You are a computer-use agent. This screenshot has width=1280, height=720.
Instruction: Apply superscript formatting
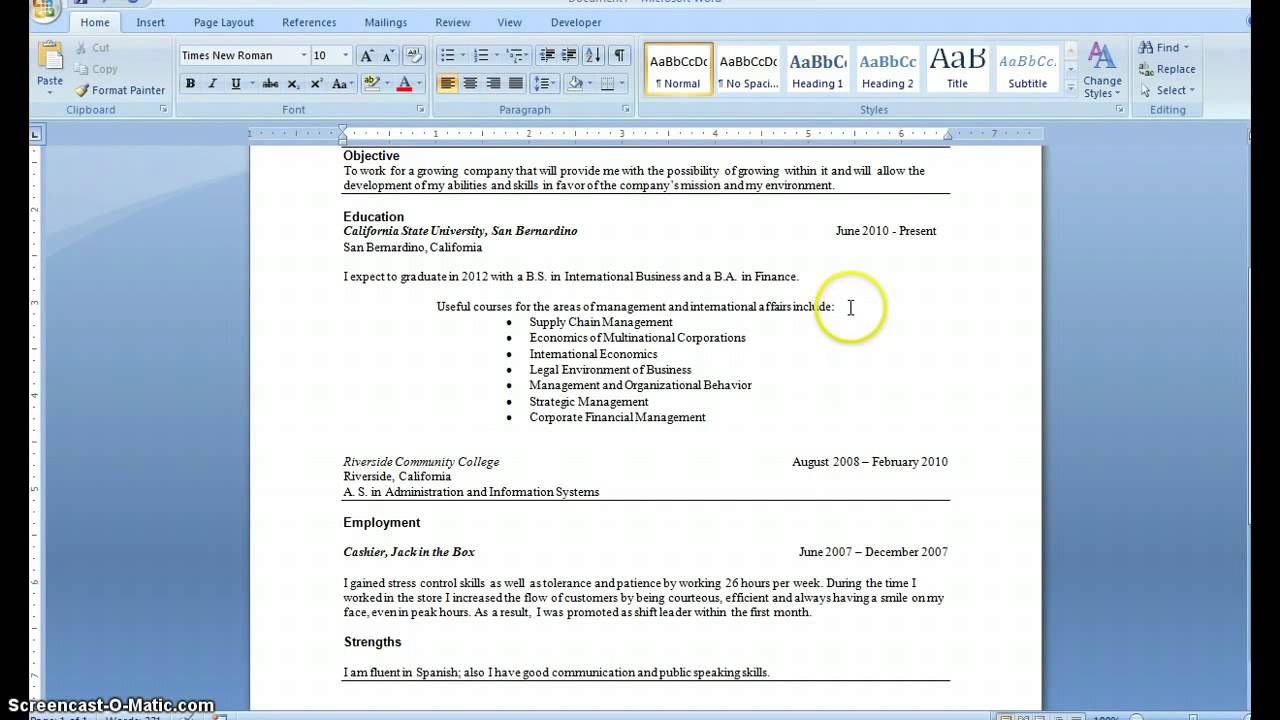click(316, 84)
